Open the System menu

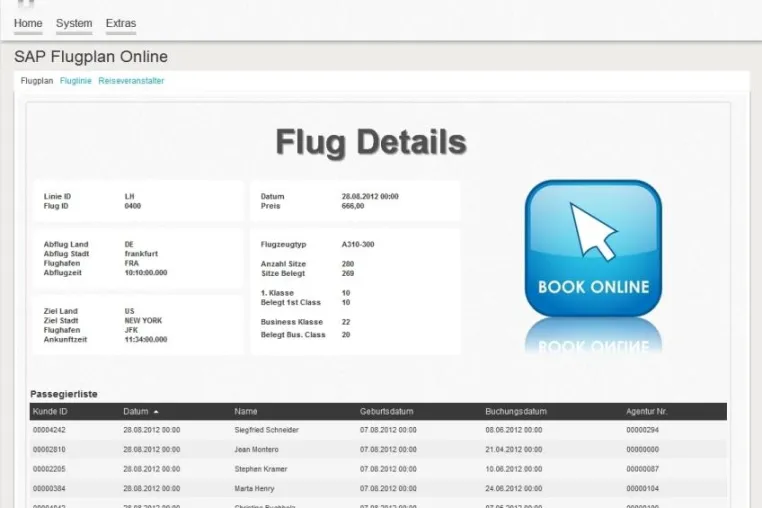click(x=74, y=23)
